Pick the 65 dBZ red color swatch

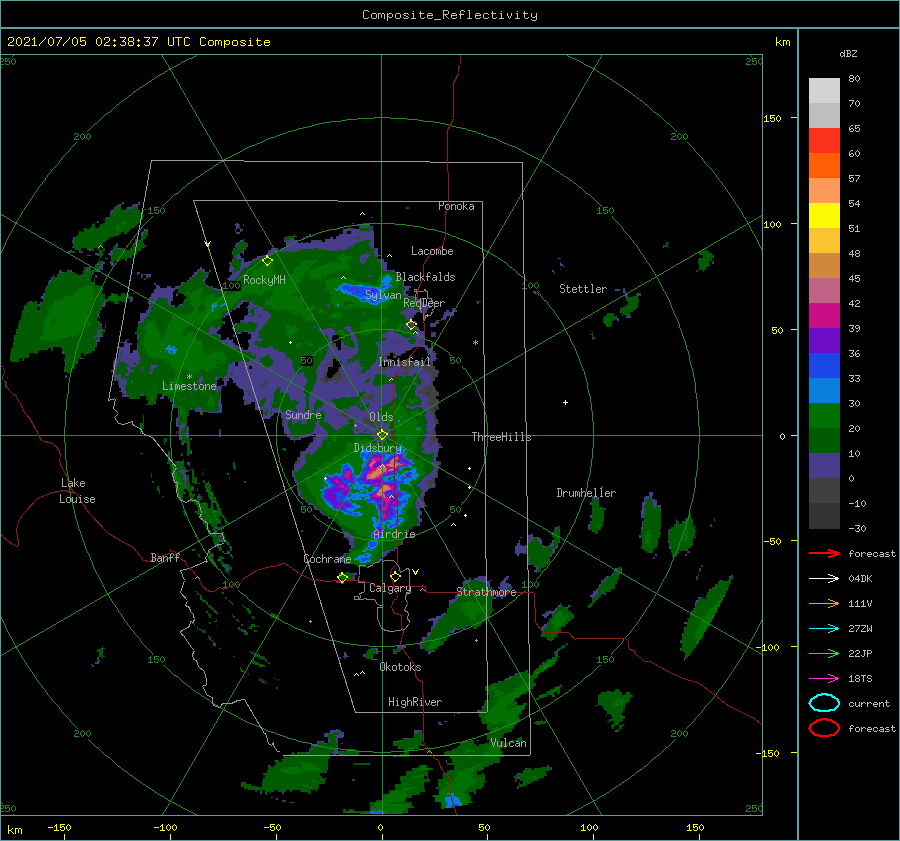[824, 141]
